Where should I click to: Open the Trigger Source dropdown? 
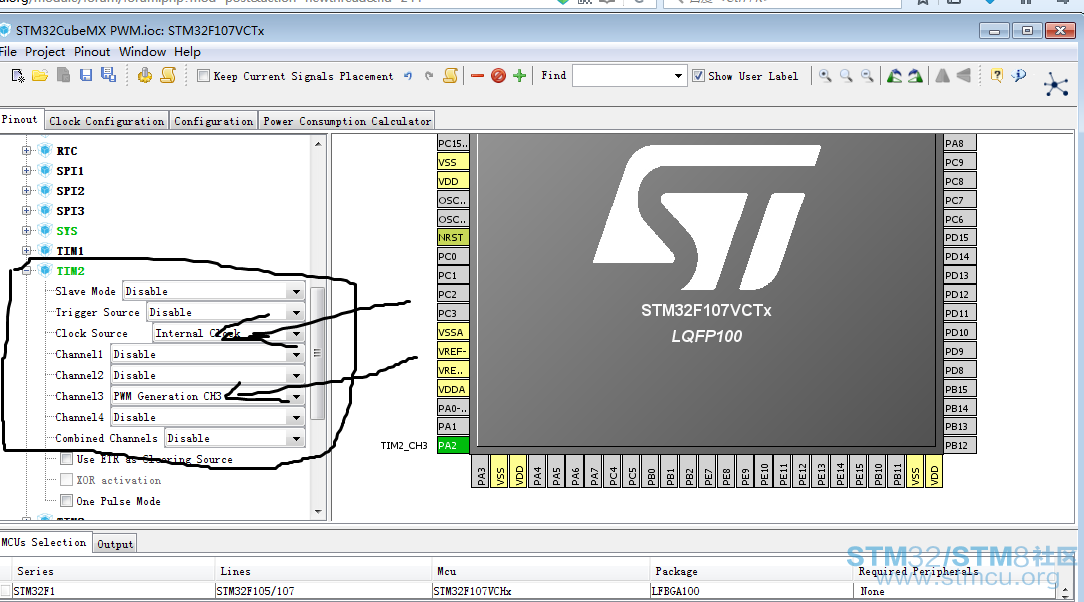tap(296, 312)
